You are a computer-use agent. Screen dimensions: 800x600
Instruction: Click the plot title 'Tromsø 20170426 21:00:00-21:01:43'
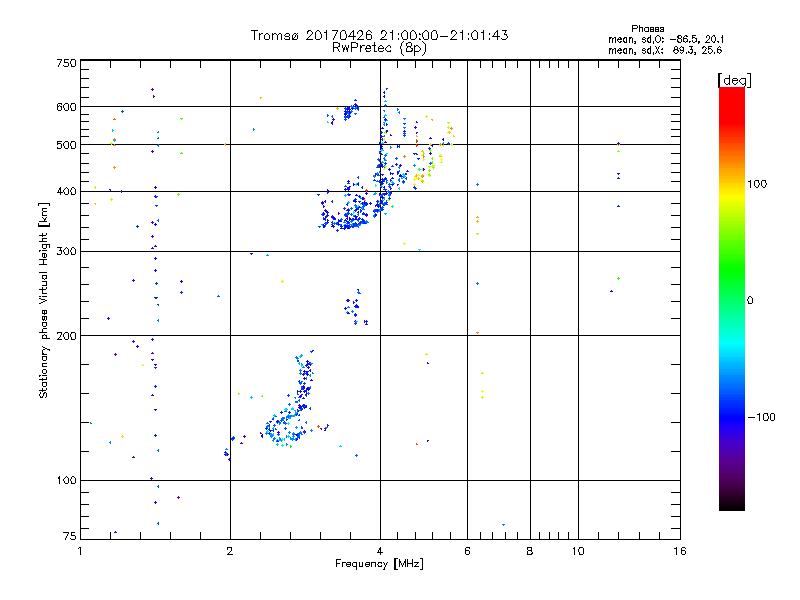coord(379,35)
